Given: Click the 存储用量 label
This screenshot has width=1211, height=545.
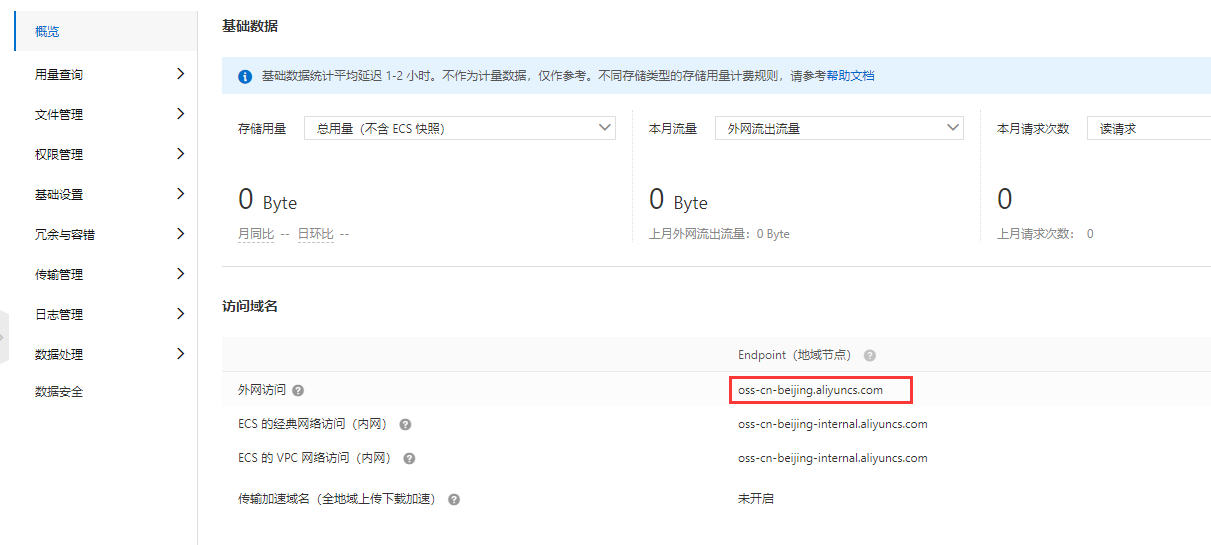Looking at the screenshot, I should [x=262, y=129].
